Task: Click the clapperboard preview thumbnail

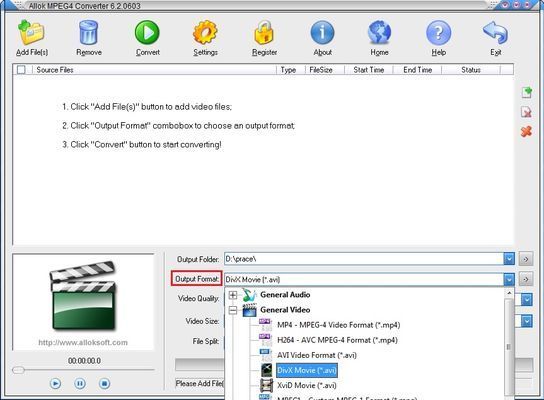Action: 83,295
